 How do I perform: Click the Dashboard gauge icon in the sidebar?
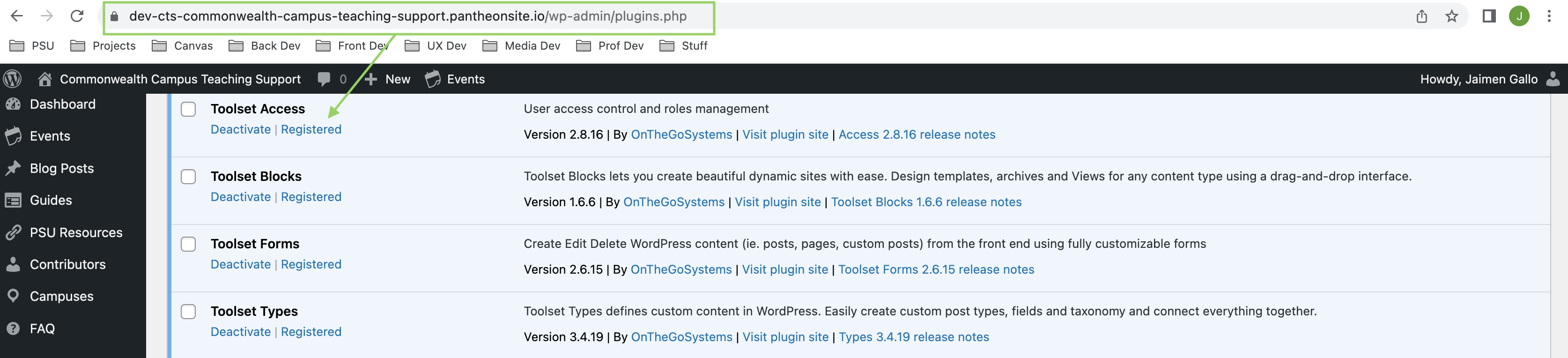(14, 104)
